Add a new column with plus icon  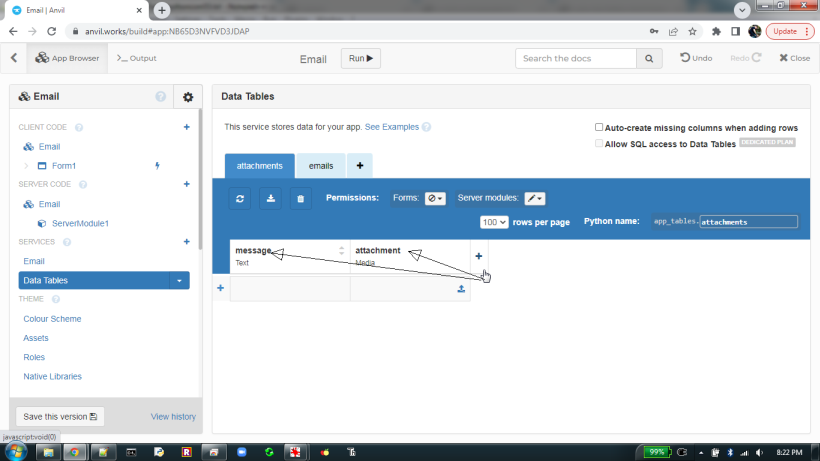[x=478, y=256]
